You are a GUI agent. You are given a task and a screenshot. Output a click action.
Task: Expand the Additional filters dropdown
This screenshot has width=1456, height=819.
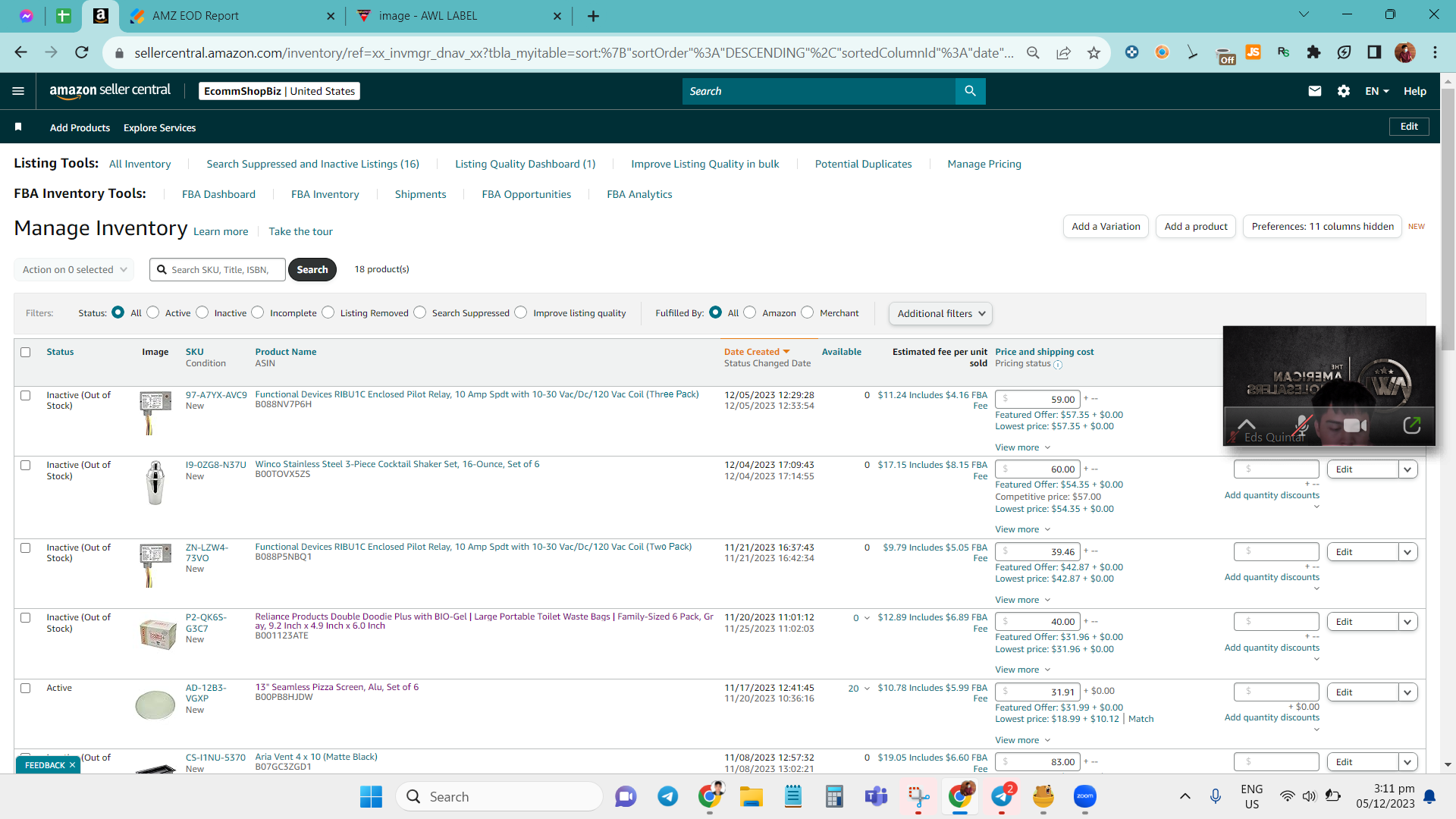point(940,313)
